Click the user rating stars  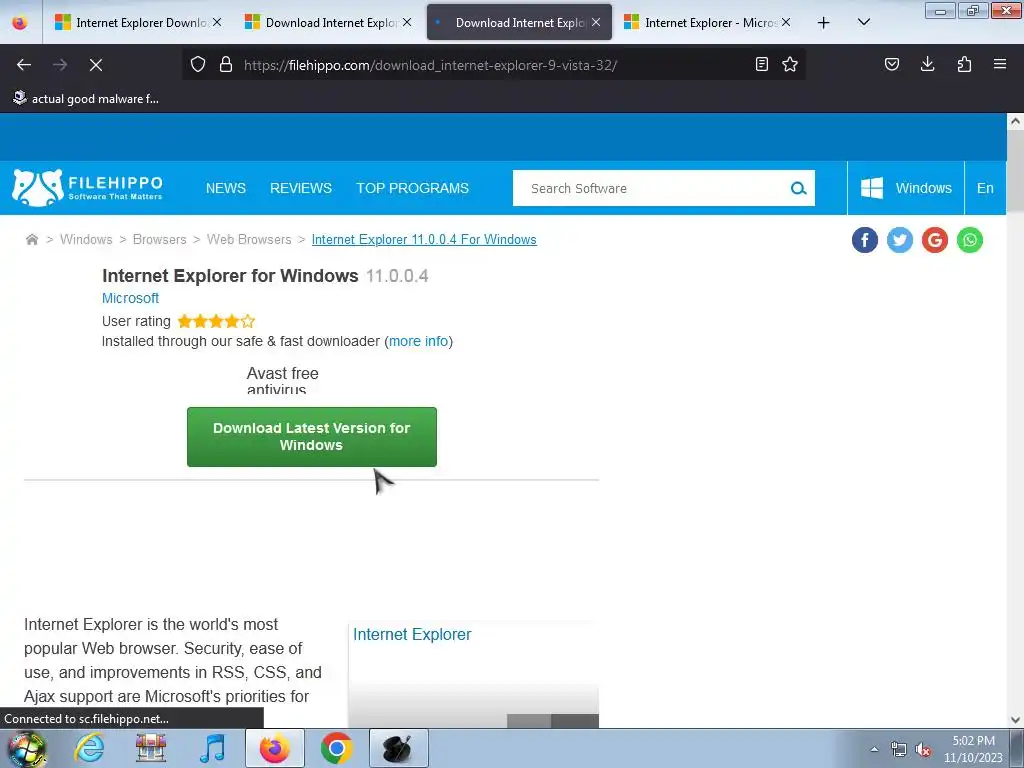click(x=216, y=321)
